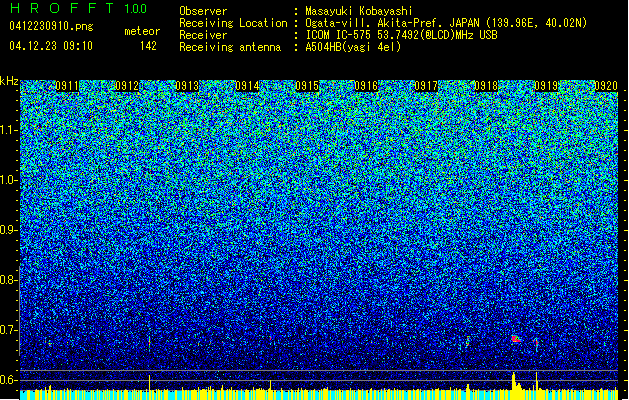
Task: Click the kHz axis unit label
Action: [9, 81]
